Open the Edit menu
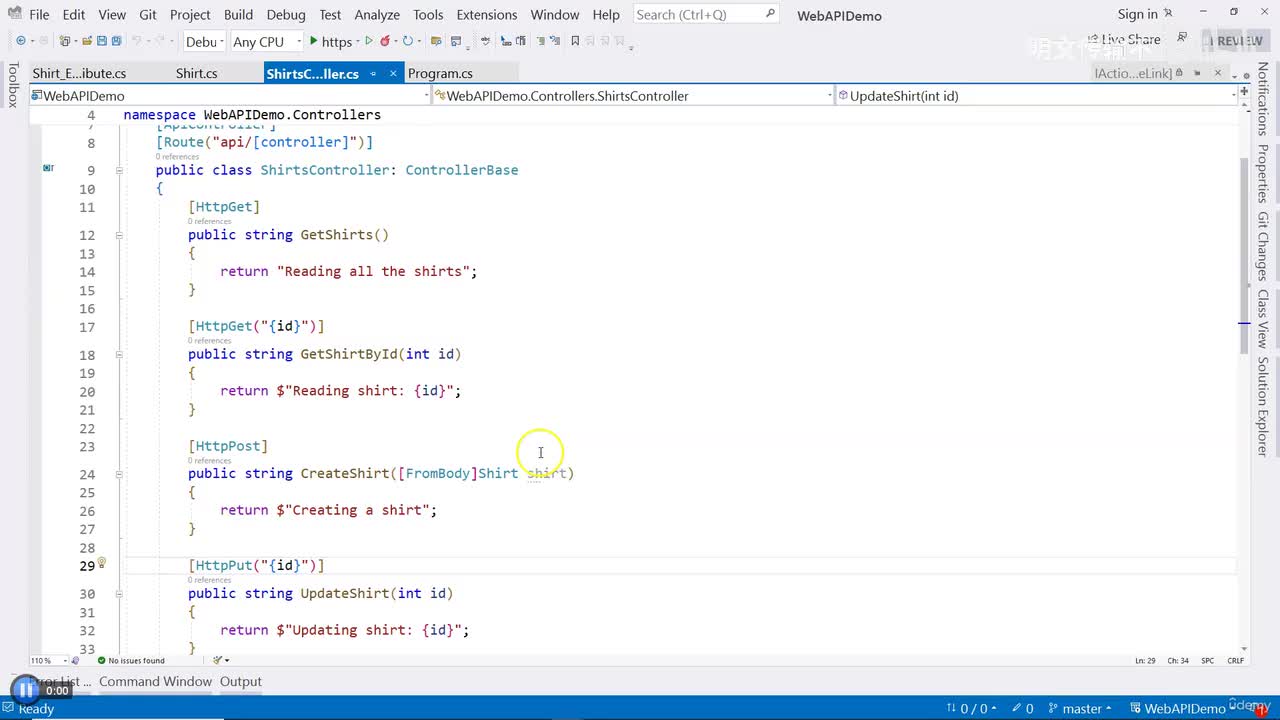Screen dimensions: 1280x720 [x=74, y=15]
